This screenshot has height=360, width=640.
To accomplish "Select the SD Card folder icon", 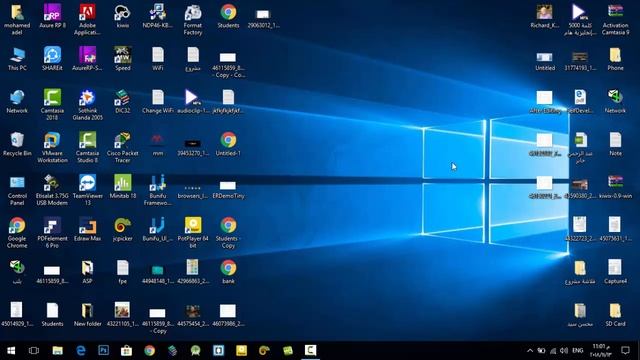I will (615, 315).
